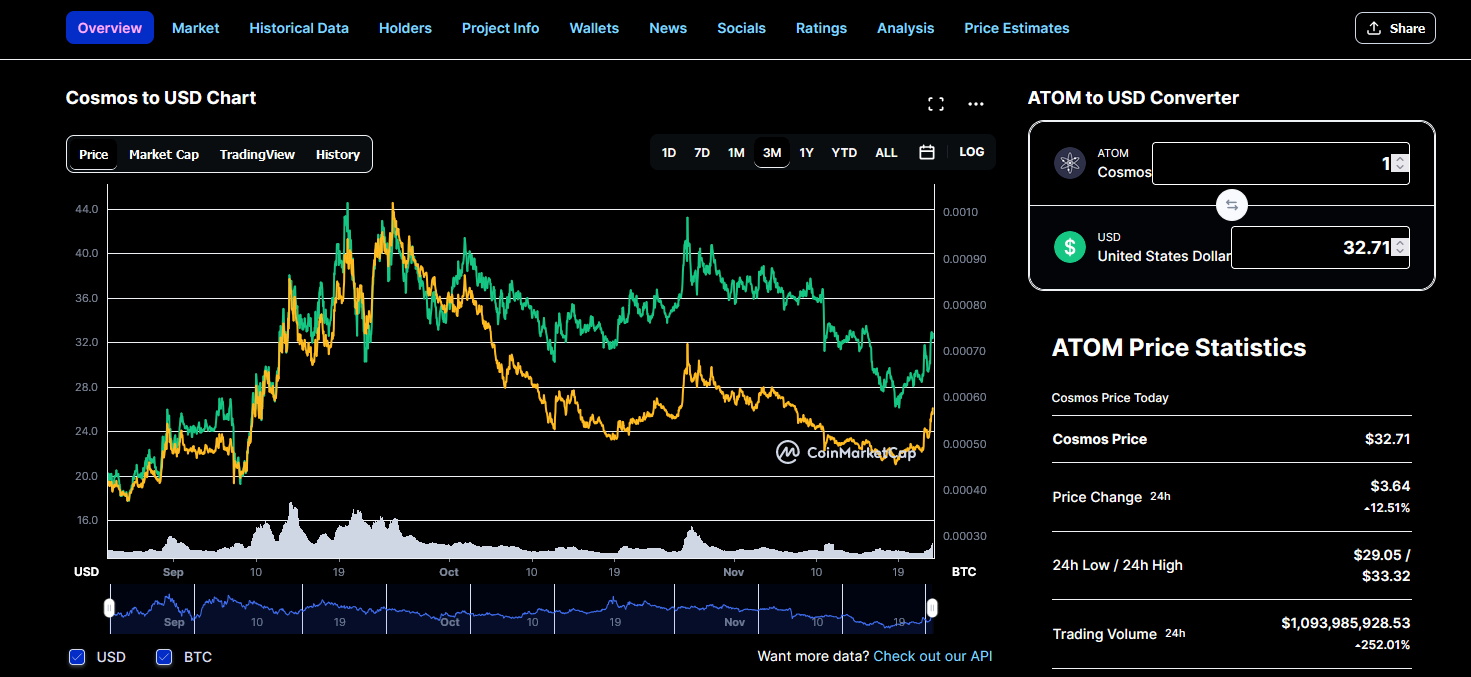The height and width of the screenshot is (677, 1471).
Task: Click the CoinMarketCap watermark logo
Action: (846, 452)
